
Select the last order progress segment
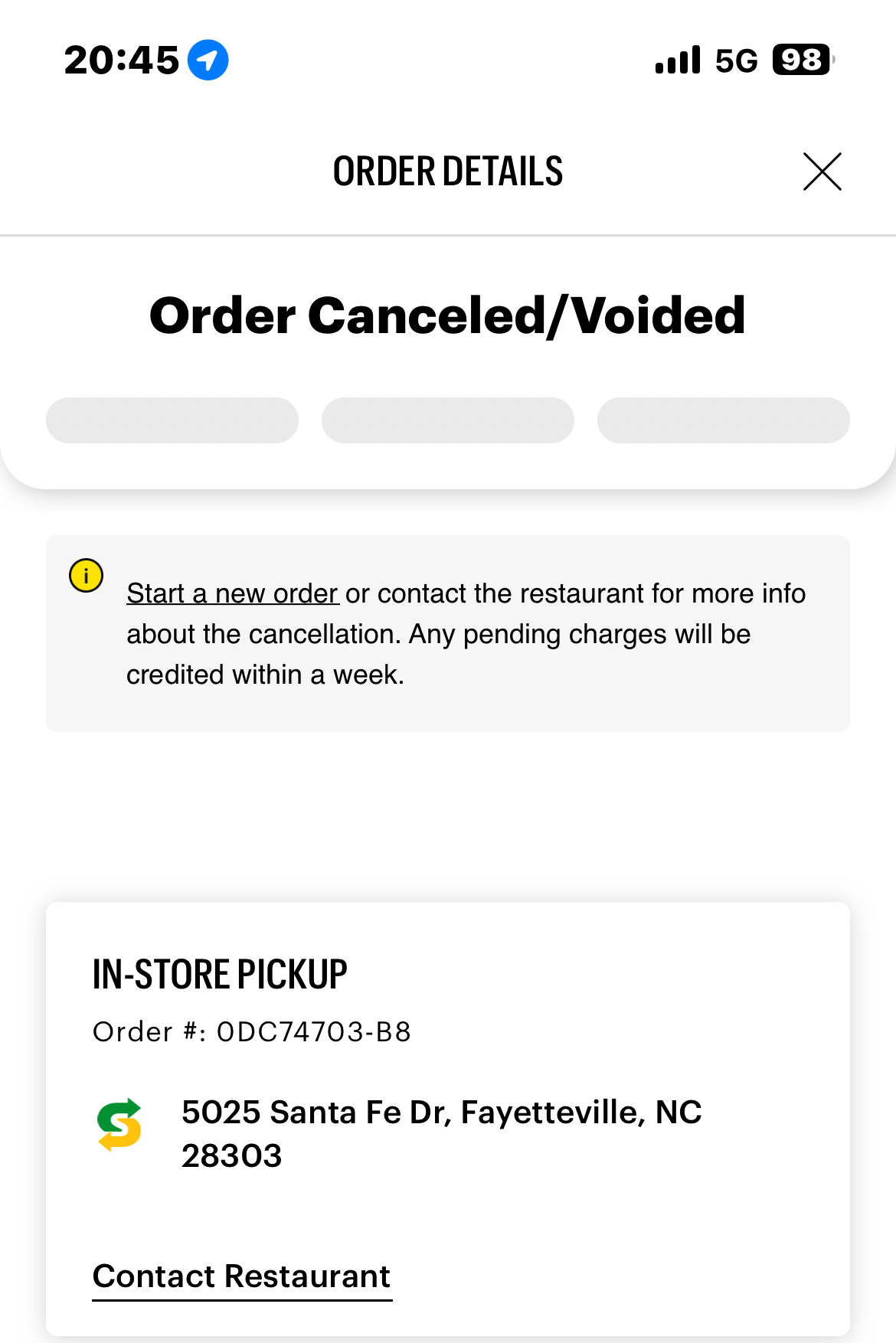click(x=724, y=420)
